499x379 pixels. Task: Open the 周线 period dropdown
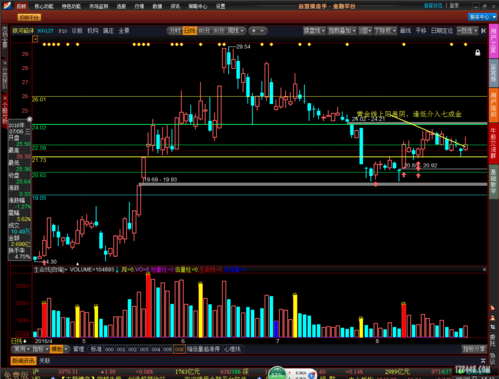click(236, 31)
